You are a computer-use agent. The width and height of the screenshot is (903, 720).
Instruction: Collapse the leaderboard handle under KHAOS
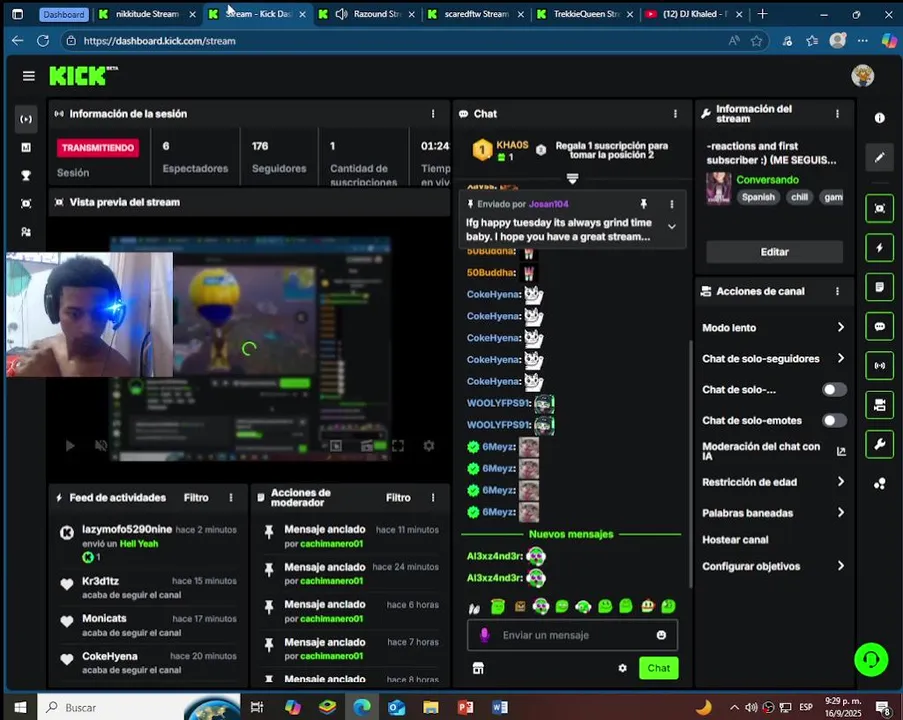point(572,179)
